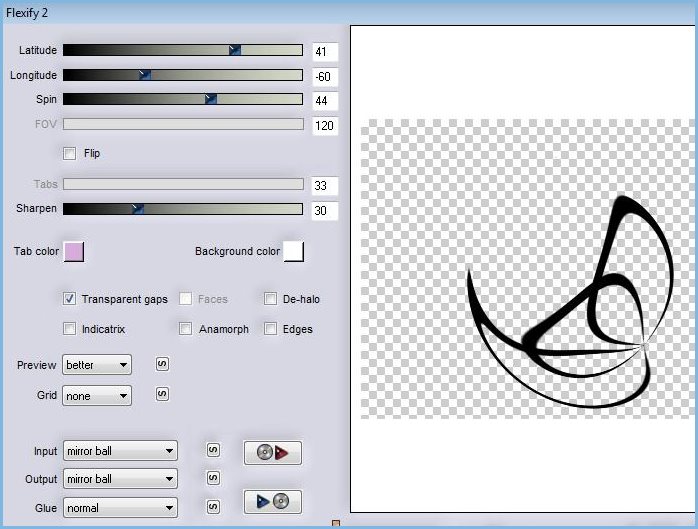This screenshot has height=529, width=698.
Task: Uncheck Transparent gaps option
Action: (70, 298)
